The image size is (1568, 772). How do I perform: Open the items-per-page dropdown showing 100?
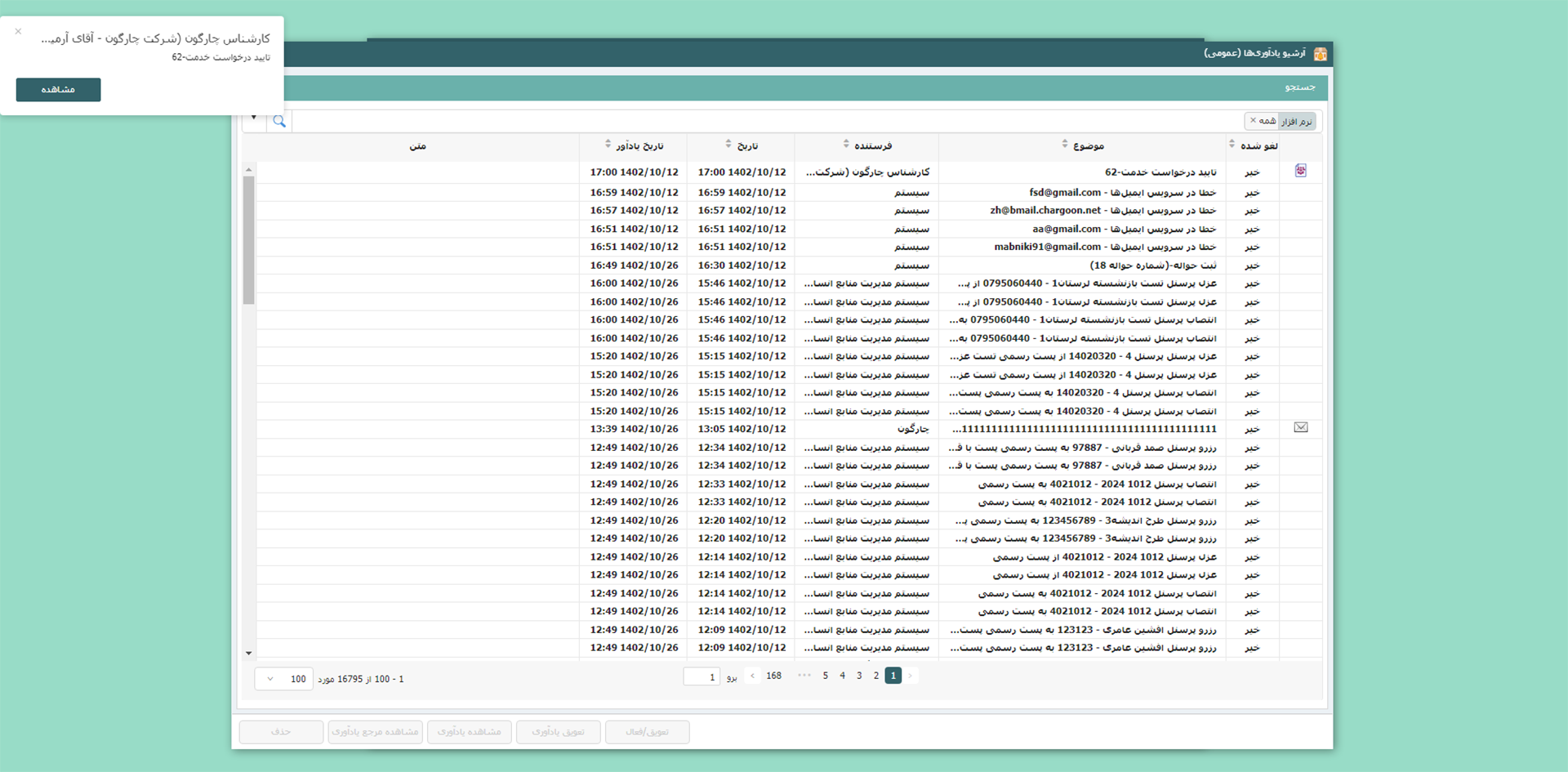coord(283,679)
